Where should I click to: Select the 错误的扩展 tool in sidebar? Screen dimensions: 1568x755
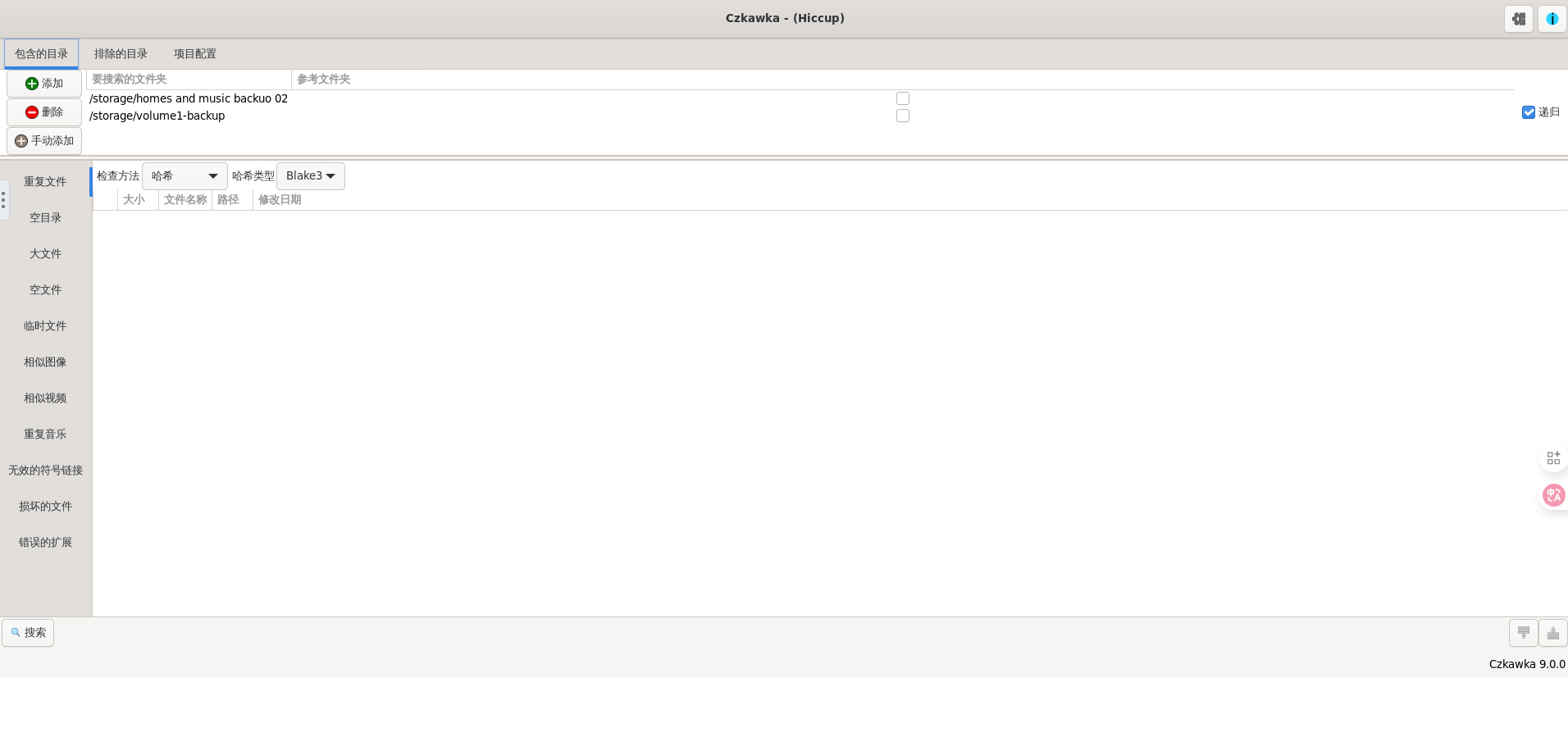point(45,543)
